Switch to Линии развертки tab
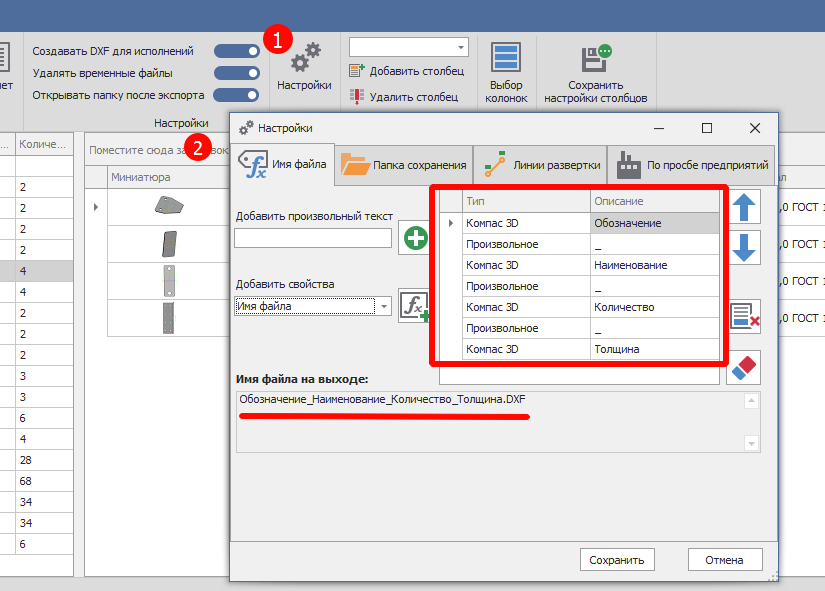 tap(538, 165)
